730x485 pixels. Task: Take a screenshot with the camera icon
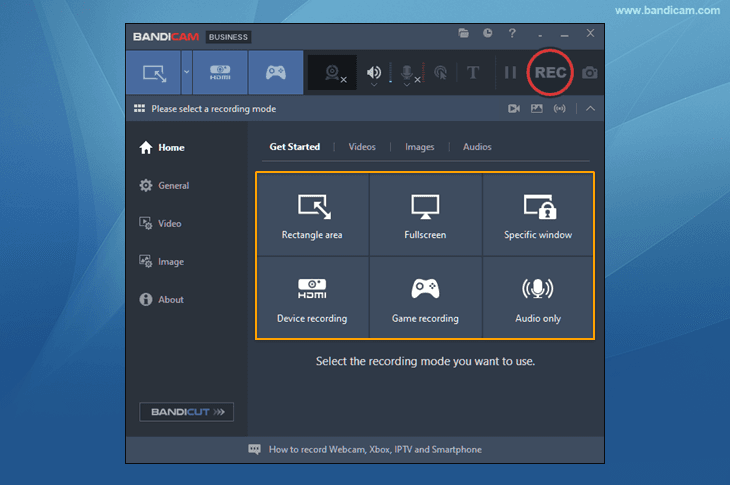(x=590, y=73)
